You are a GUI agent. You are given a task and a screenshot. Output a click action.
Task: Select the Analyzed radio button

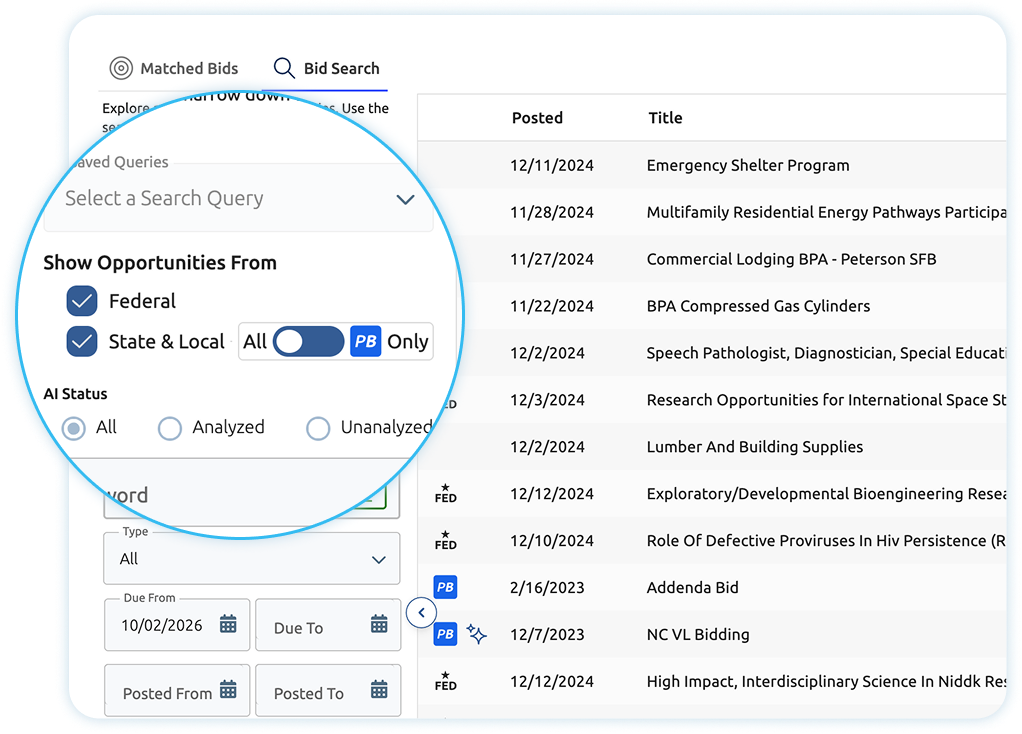169,428
